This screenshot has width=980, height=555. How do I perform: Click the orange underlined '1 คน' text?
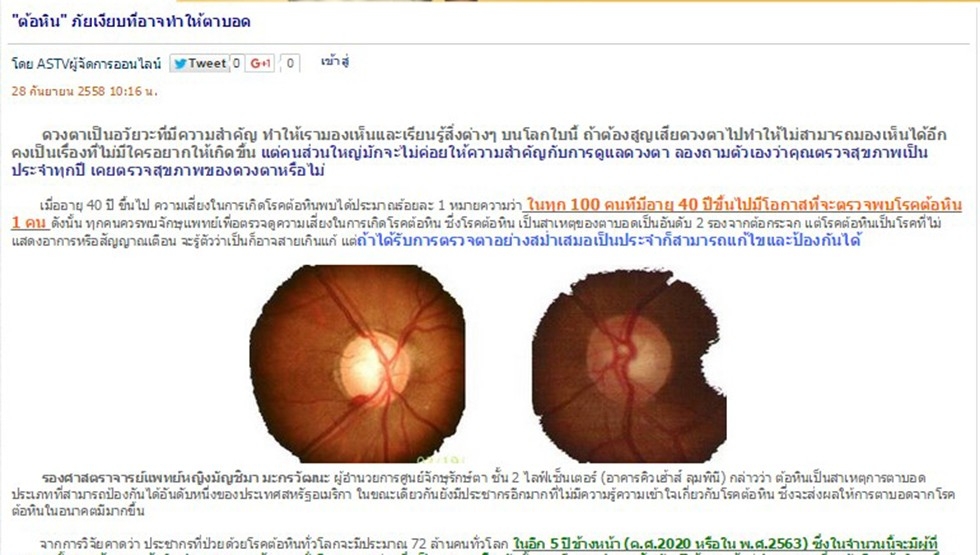click(x=29, y=222)
